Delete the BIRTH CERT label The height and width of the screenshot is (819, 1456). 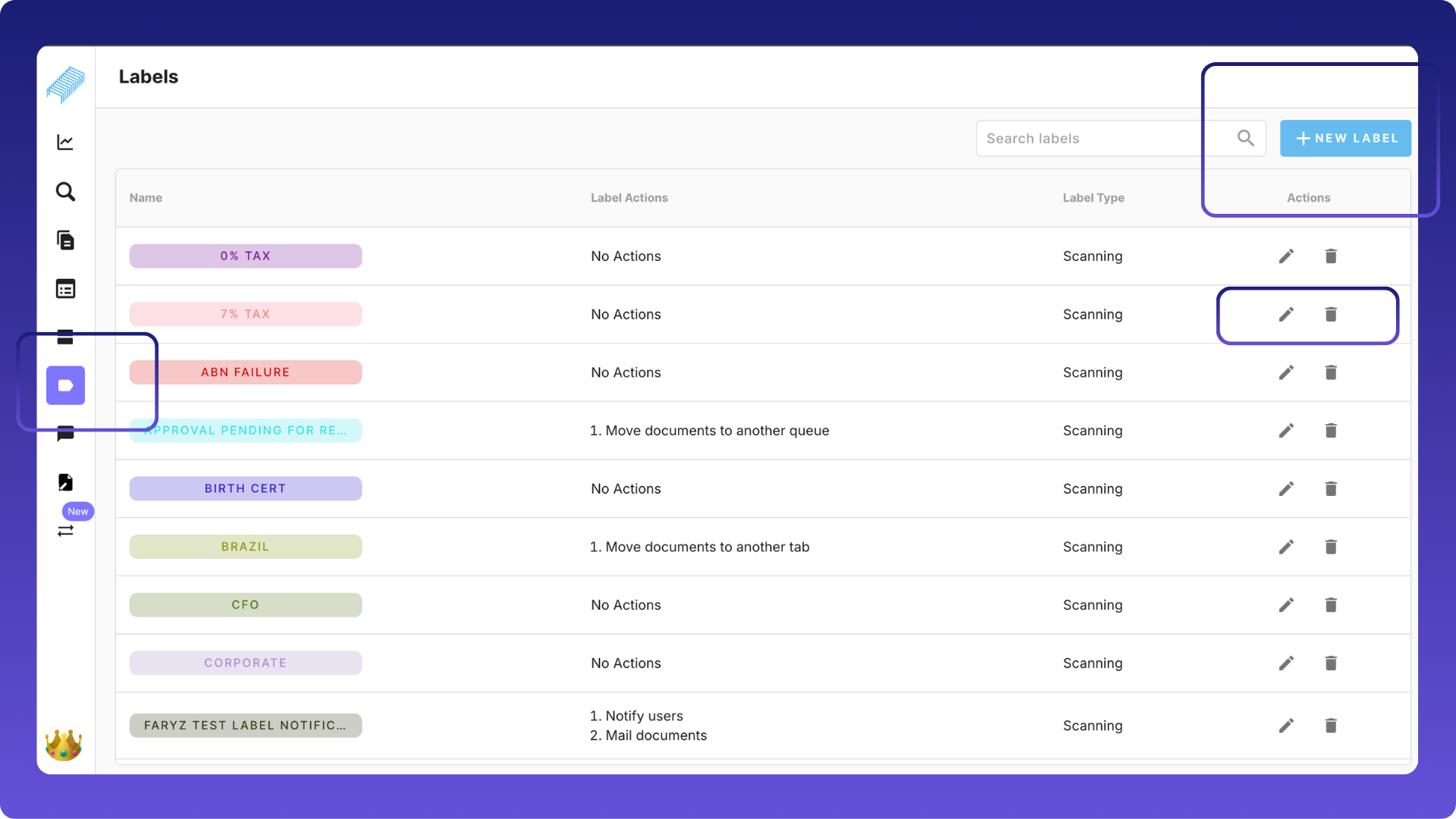(1331, 488)
